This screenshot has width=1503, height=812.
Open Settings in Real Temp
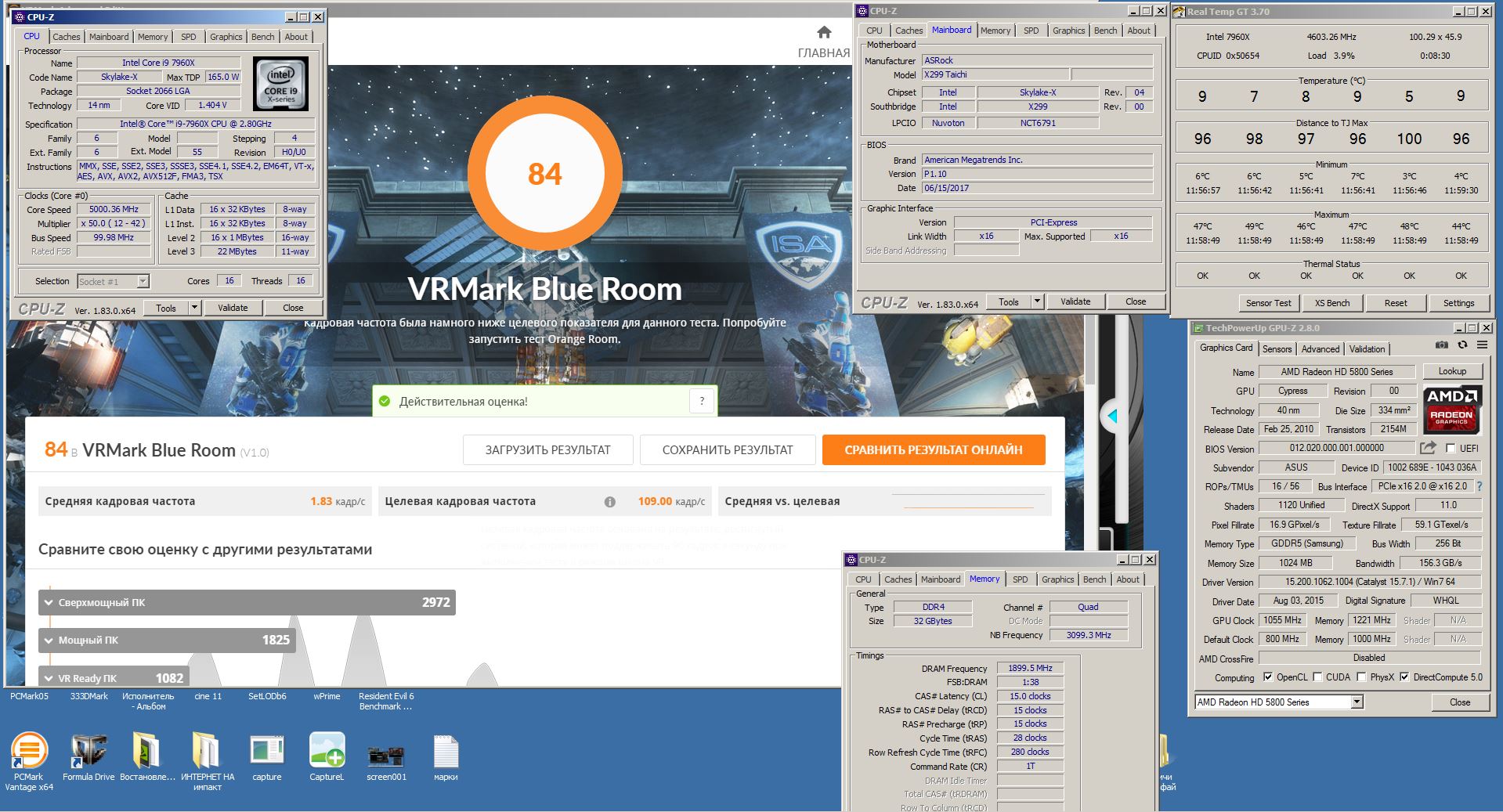pyautogui.click(x=1458, y=303)
